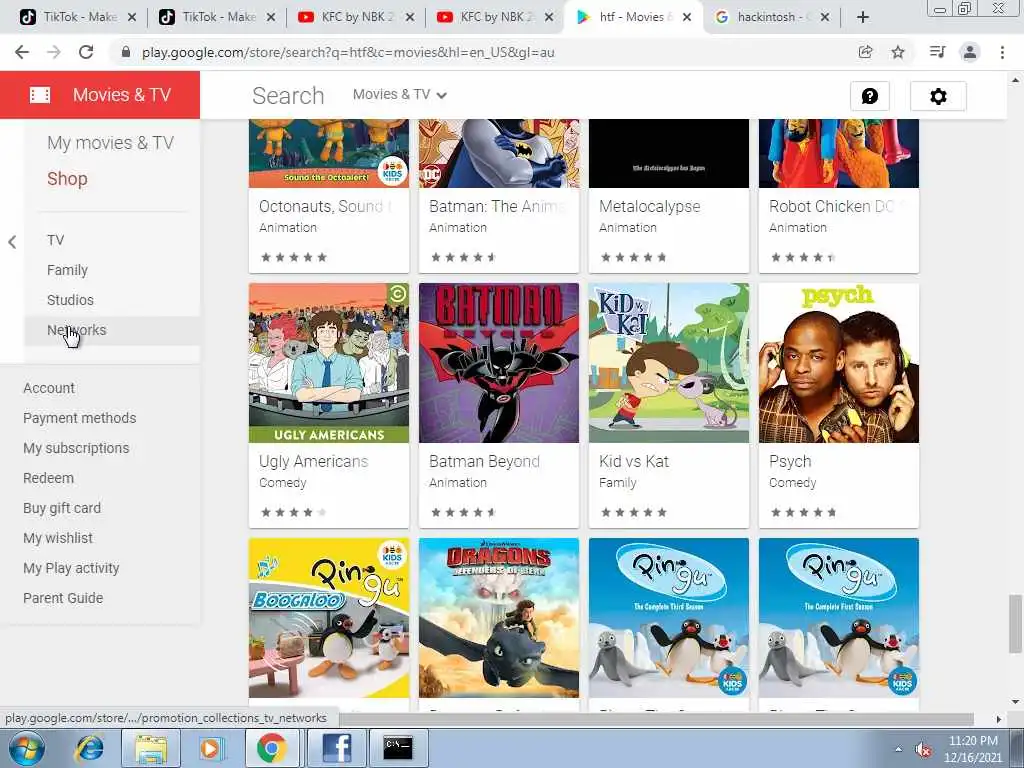1024x768 pixels.
Task: Click the browser forward arrow
Action: [x=54, y=52]
